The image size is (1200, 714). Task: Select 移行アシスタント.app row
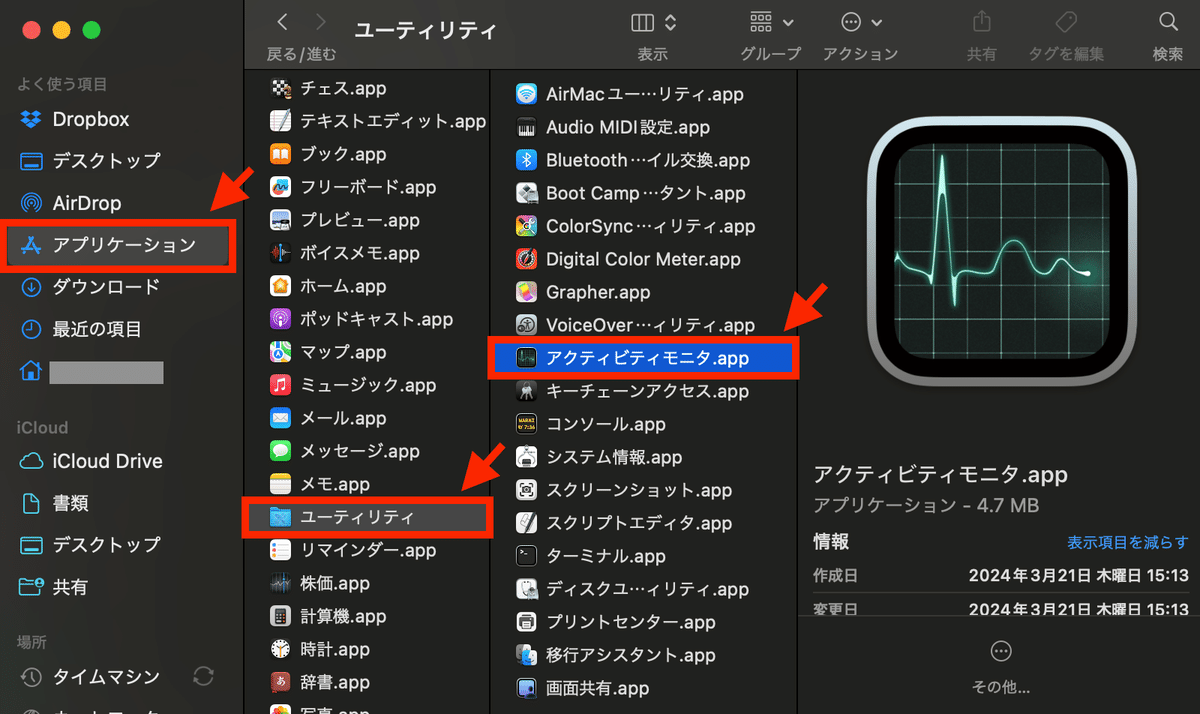pos(644,655)
